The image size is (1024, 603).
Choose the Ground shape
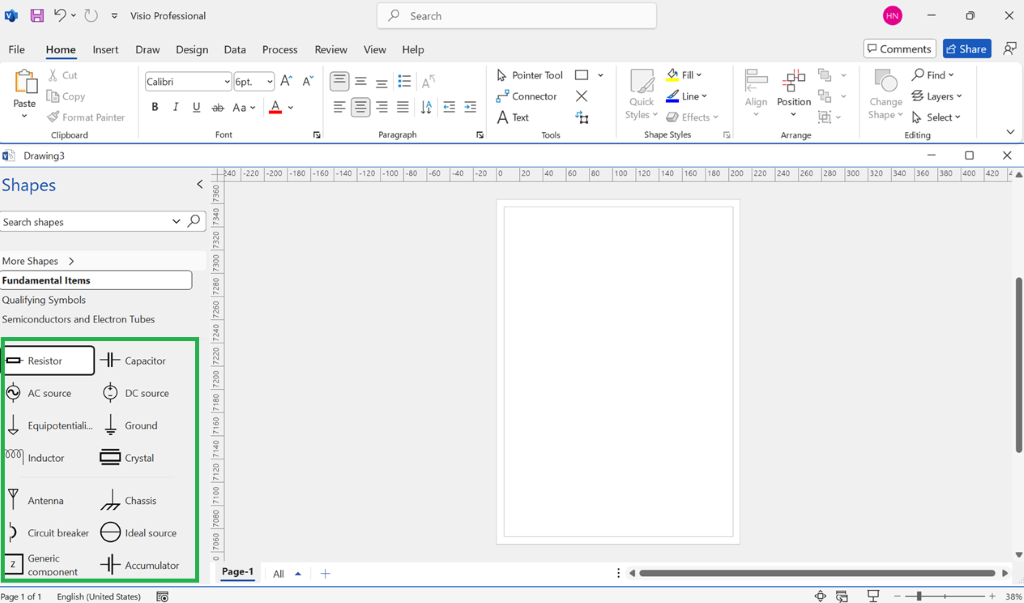(x=129, y=425)
